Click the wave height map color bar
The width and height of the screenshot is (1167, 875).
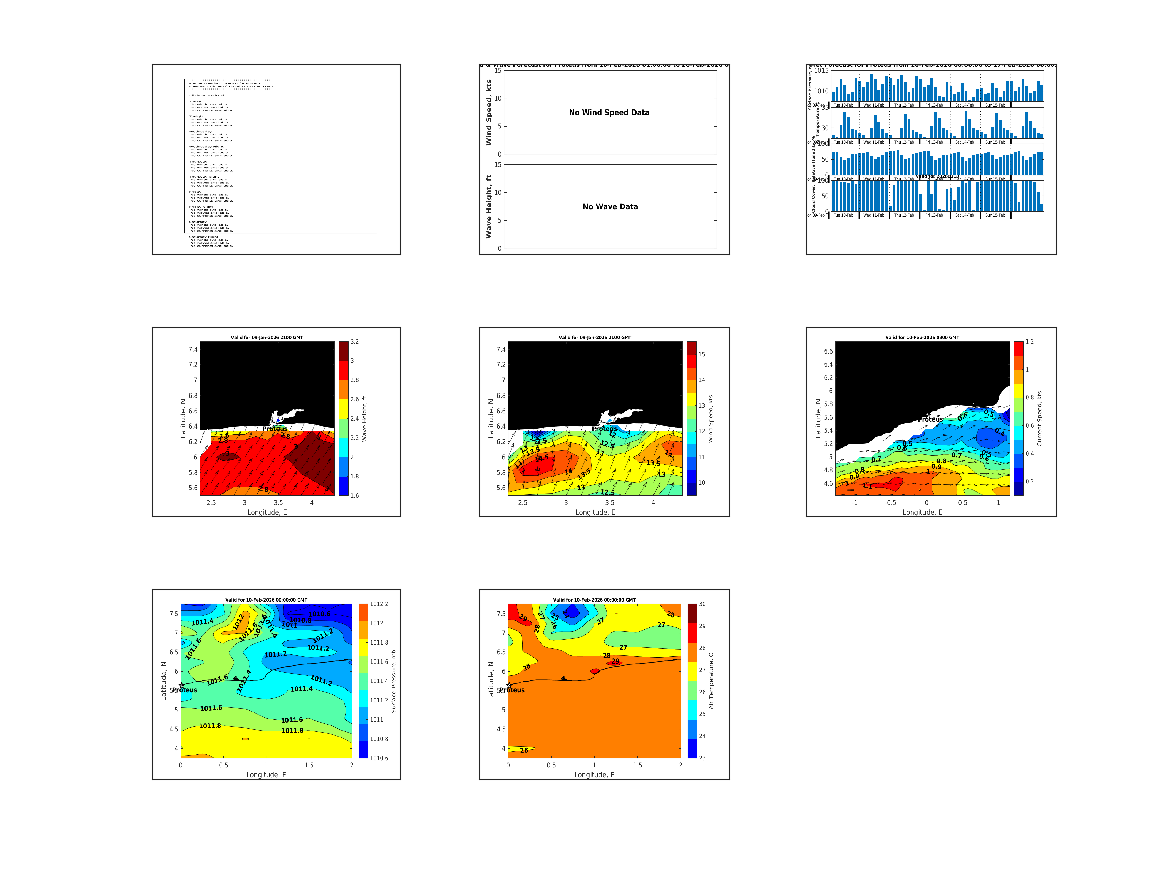click(x=343, y=418)
